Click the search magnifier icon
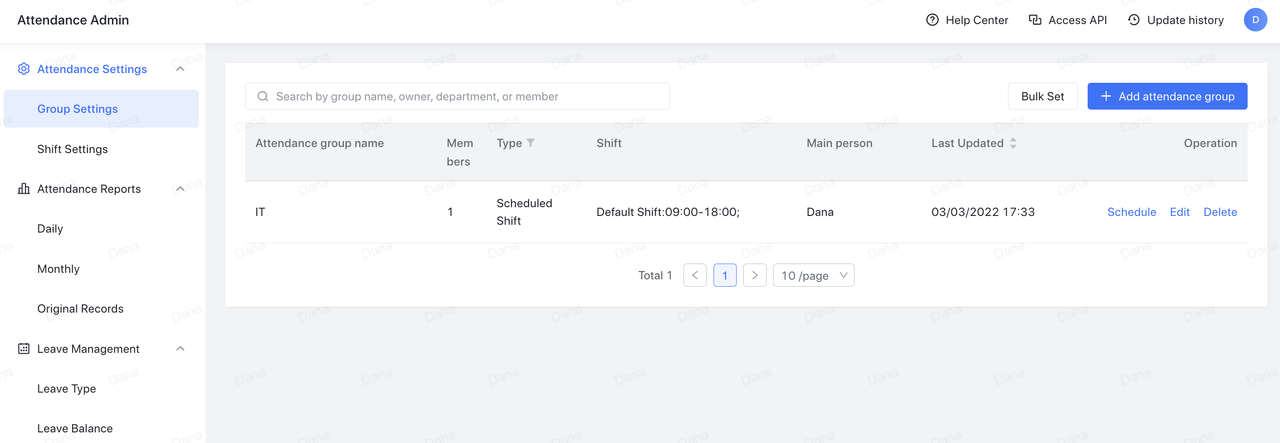 coord(263,97)
